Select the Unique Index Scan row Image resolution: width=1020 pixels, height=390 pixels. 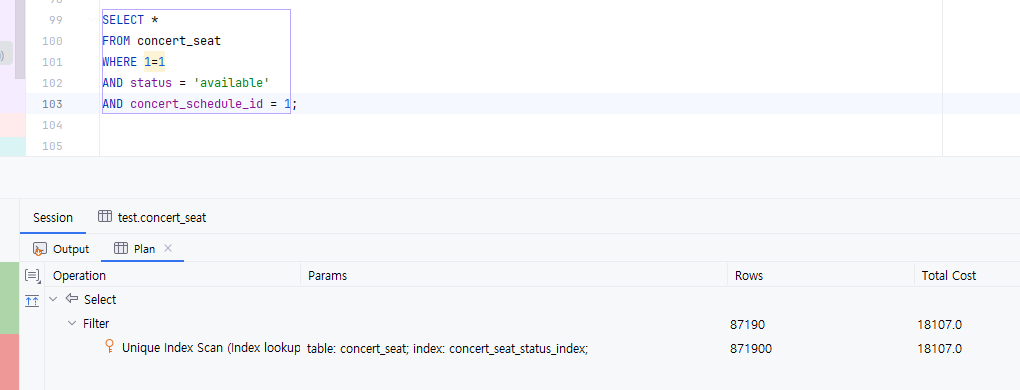coord(532,348)
